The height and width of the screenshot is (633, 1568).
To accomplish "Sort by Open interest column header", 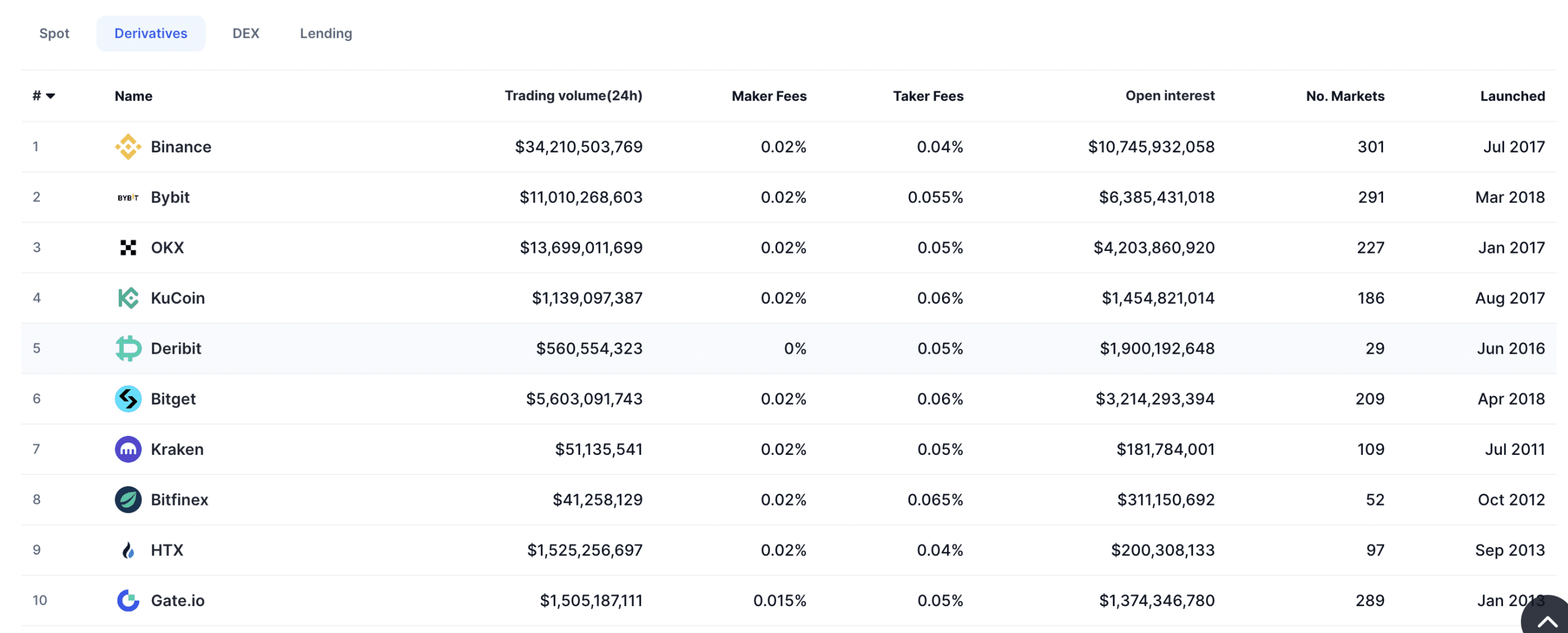I will click(x=1170, y=96).
